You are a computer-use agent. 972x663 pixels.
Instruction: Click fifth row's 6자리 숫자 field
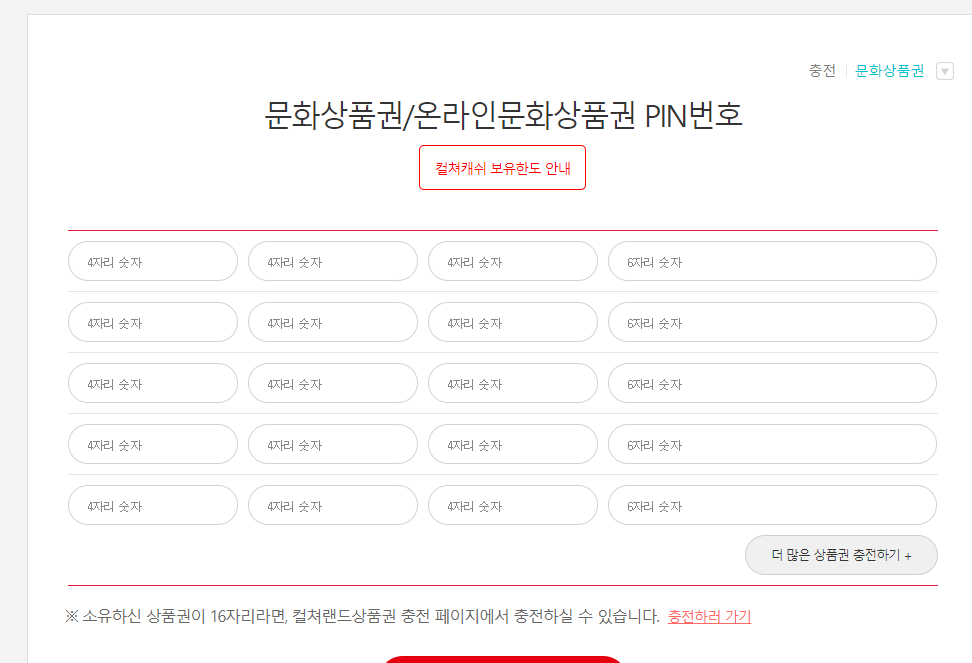pos(772,505)
